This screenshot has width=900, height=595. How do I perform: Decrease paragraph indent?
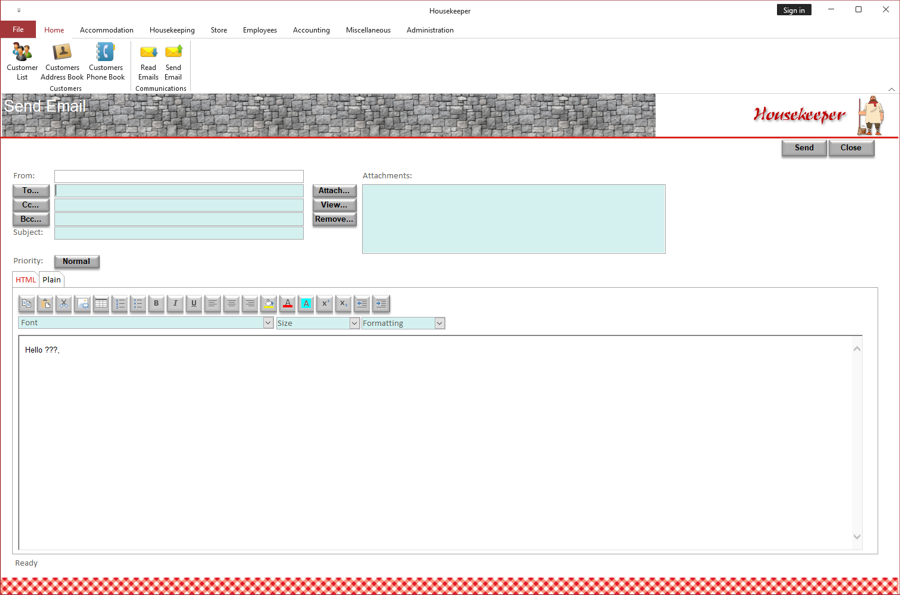pyautogui.click(x=362, y=304)
